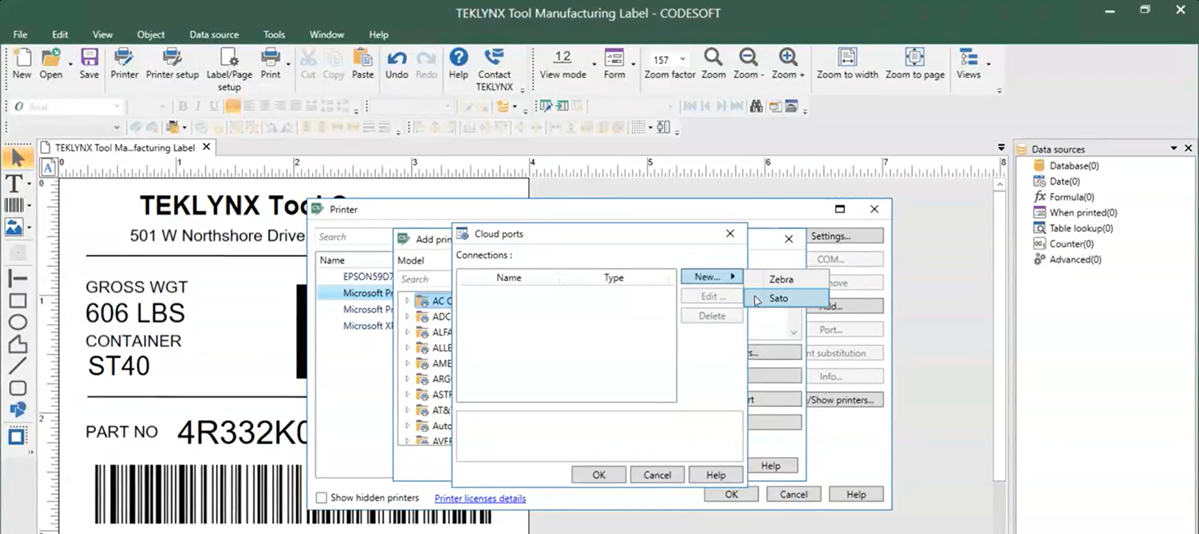Open the Tools menu
This screenshot has height=534, width=1199.
point(274,34)
